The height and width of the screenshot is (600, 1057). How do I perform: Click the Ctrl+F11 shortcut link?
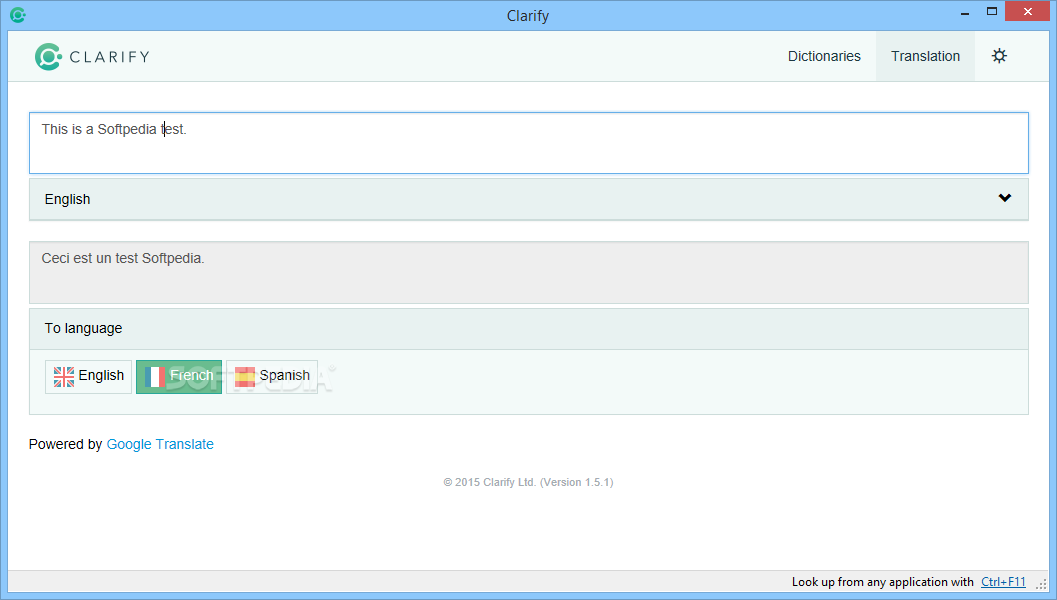coord(1003,582)
